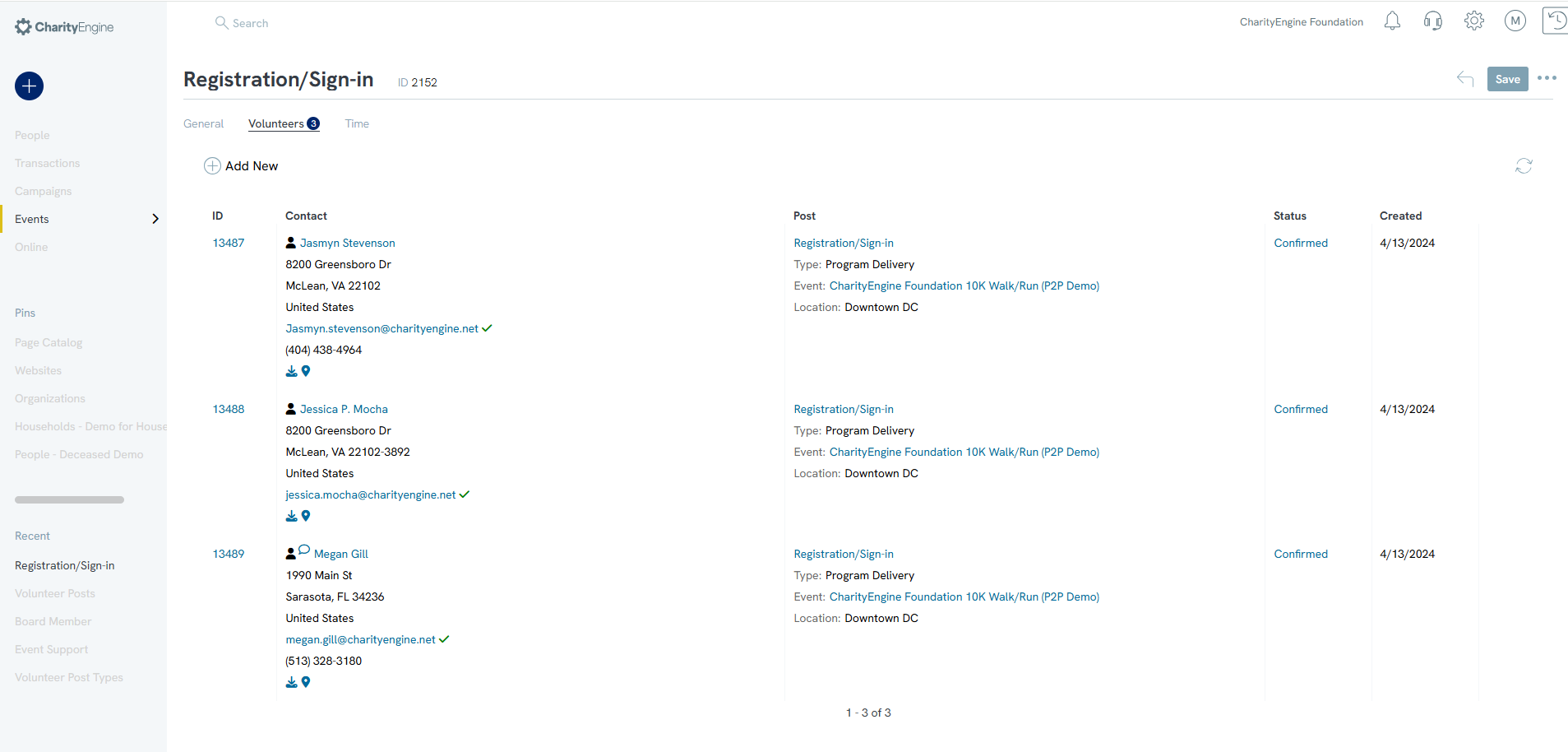Click Confirmed status for row 13489
The image size is (1568, 752).
coord(1301,554)
